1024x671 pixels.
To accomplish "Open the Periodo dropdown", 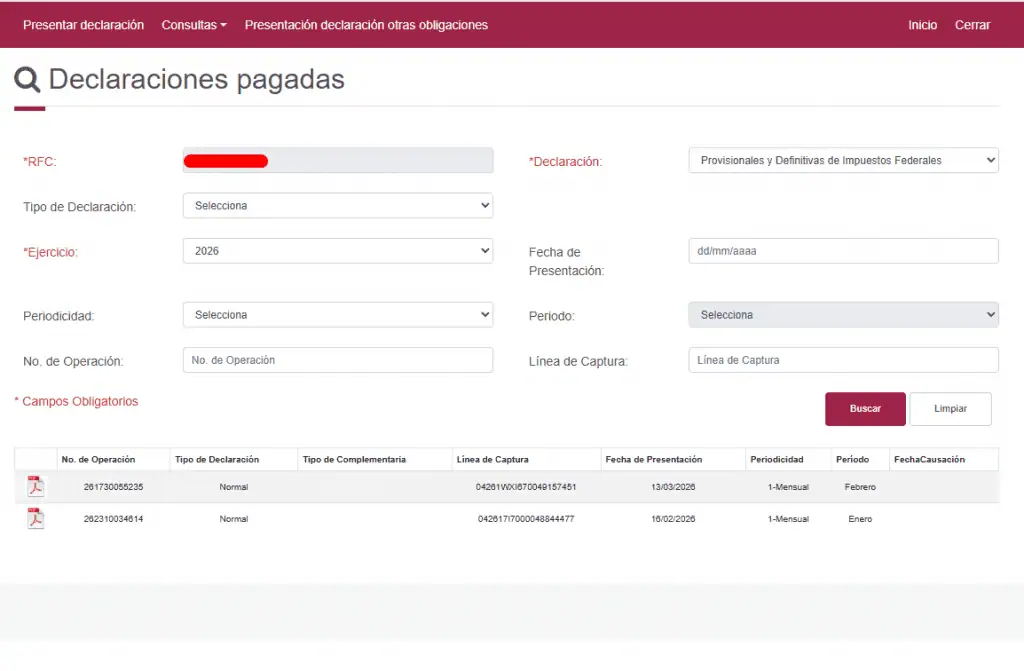I will point(843,315).
